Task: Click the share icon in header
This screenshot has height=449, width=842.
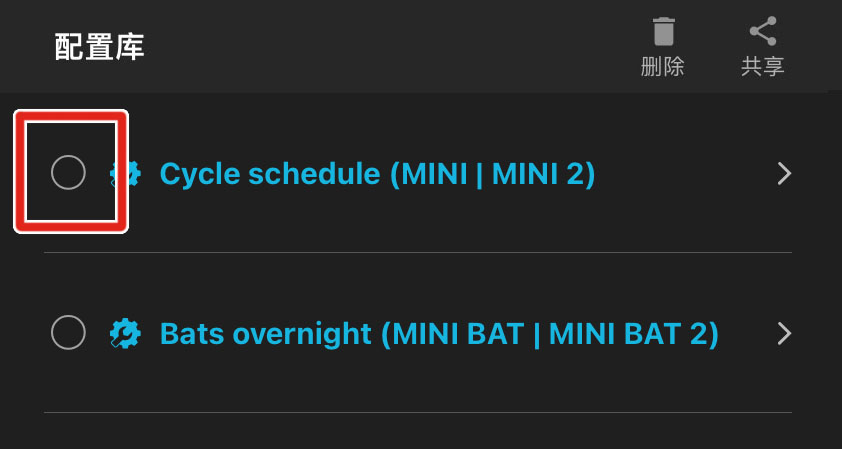Action: coord(763,33)
